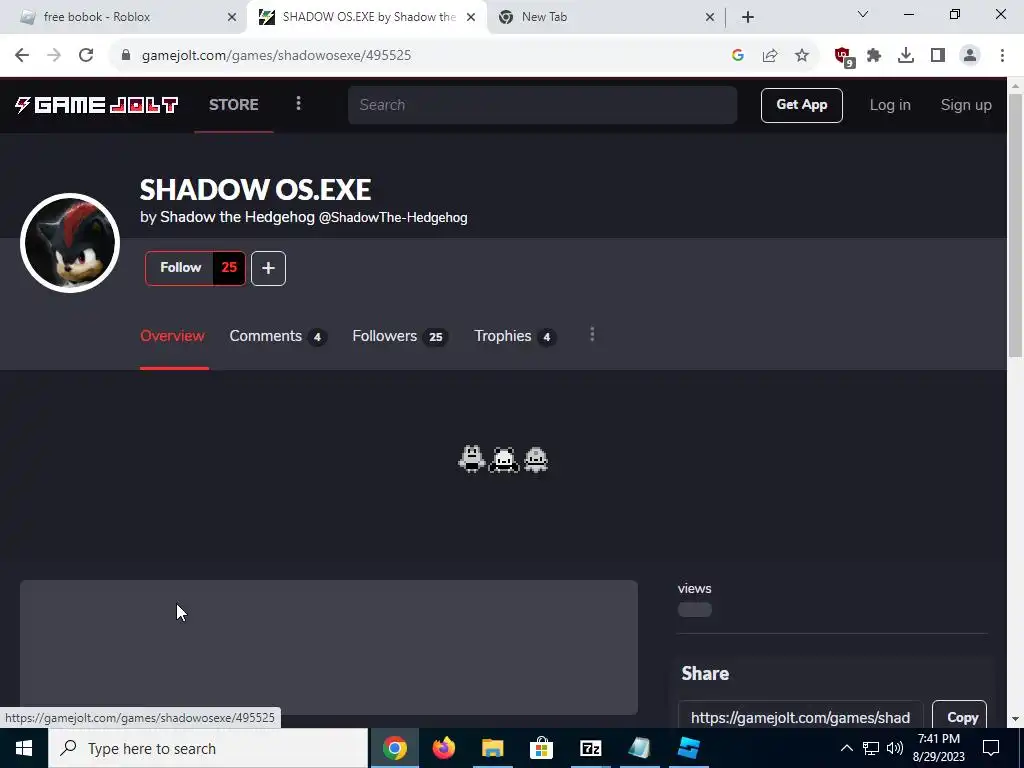
Task: Click the share URL field
Action: pos(801,717)
